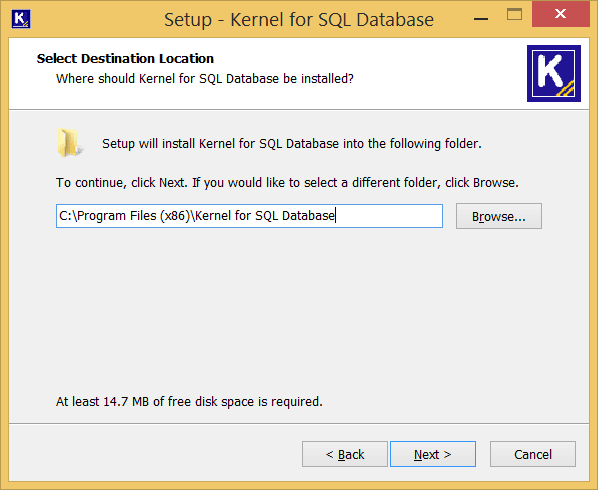Click the "To continue, click Next" instruction text
This screenshot has height=490, width=598.
pyautogui.click(x=287, y=183)
